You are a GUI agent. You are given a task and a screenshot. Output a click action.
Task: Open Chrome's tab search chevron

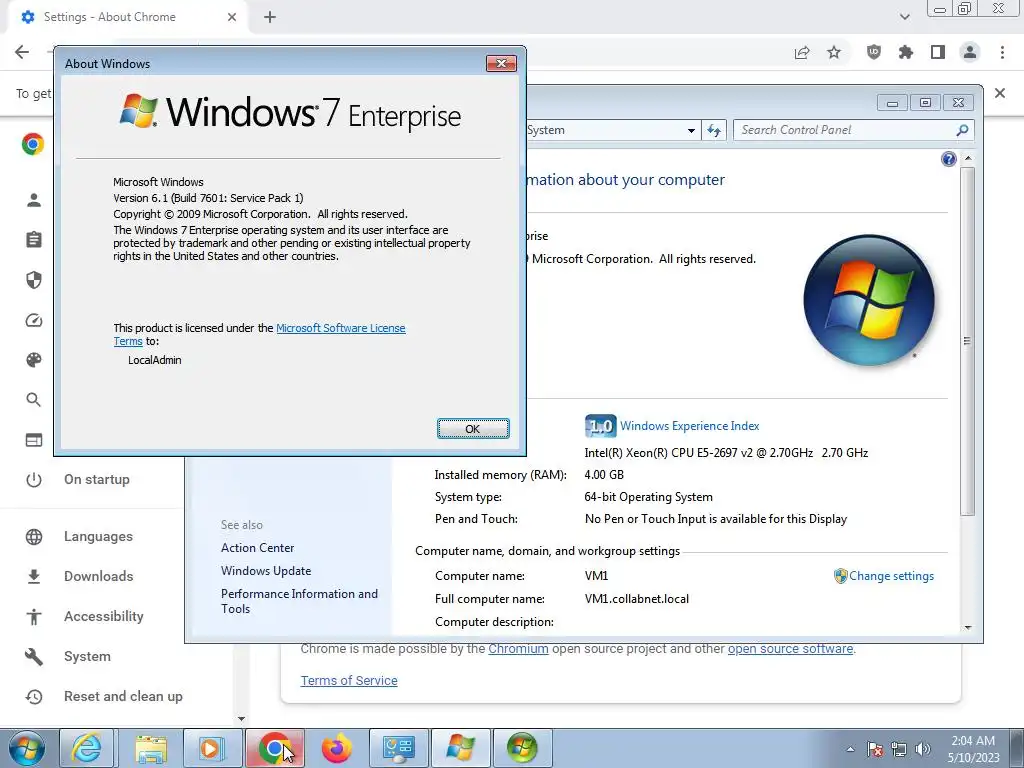click(904, 17)
